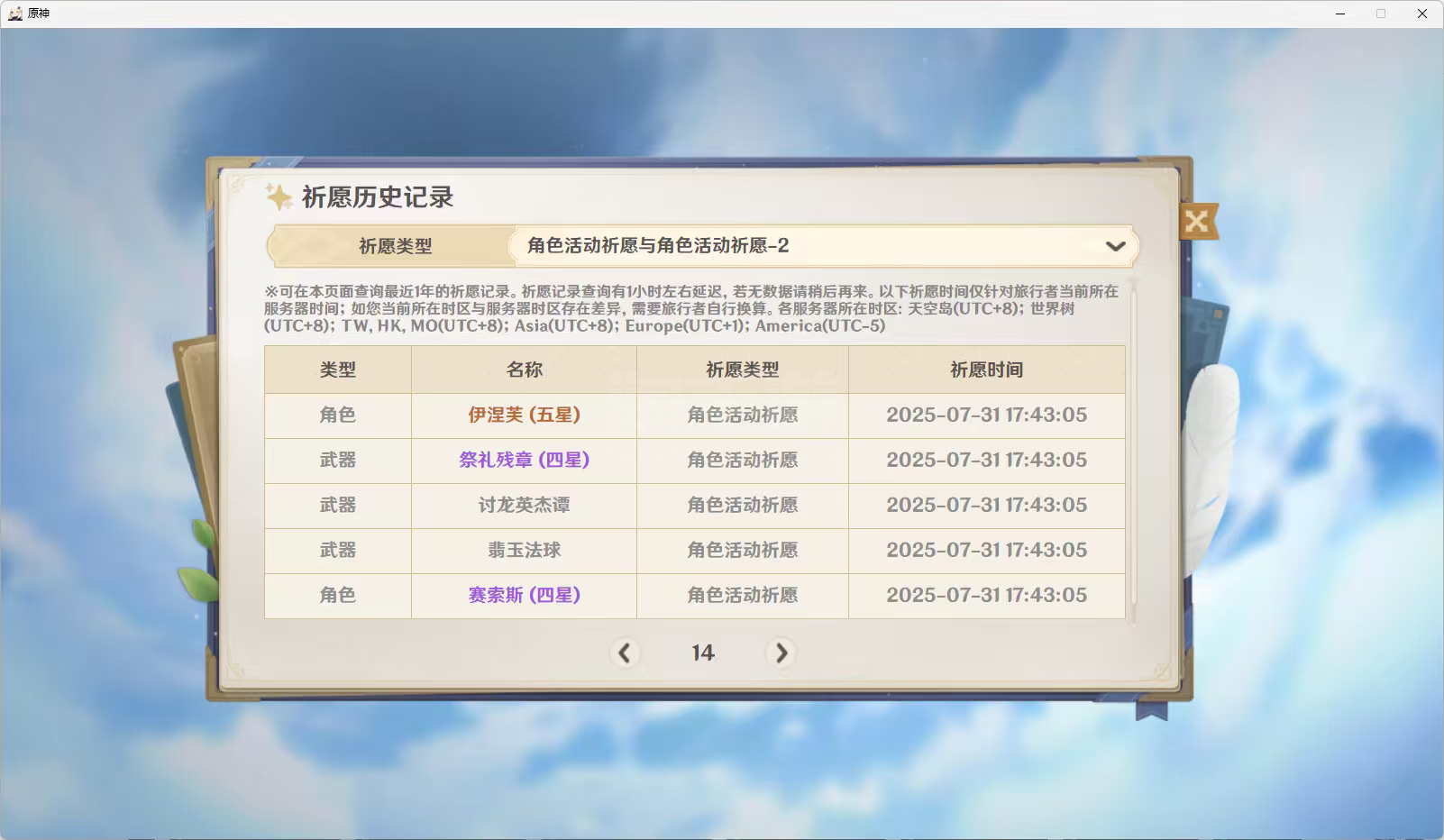This screenshot has height=840, width=1444.
Task: Click the 原神 app icon in the title bar
Action: [15, 14]
